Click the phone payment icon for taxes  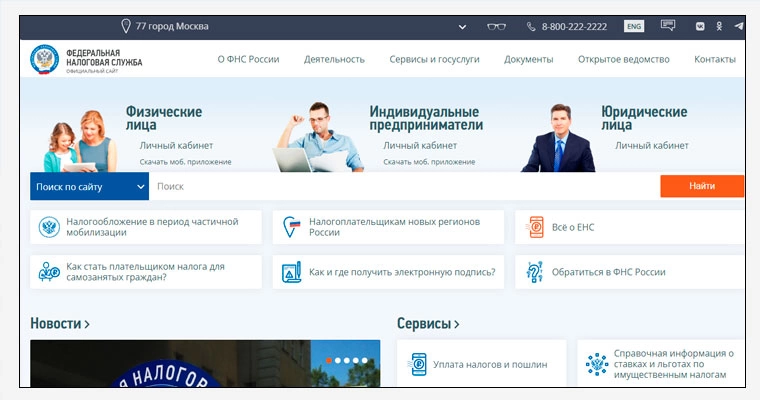pos(418,364)
